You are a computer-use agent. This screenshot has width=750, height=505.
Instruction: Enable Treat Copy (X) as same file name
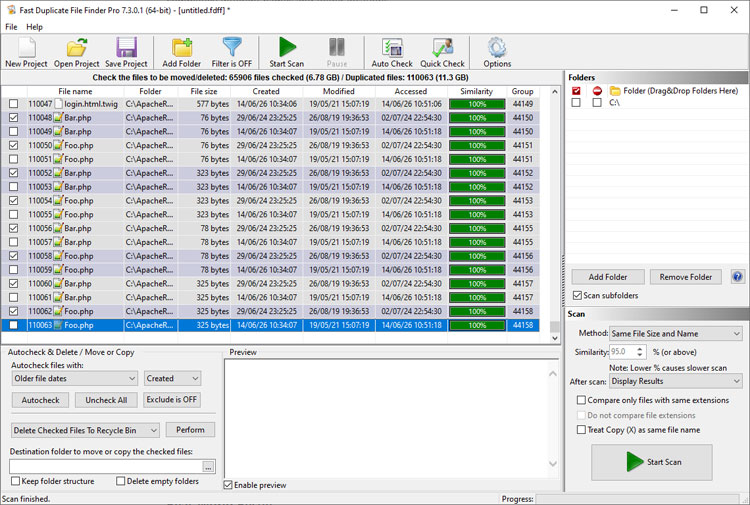click(x=581, y=429)
